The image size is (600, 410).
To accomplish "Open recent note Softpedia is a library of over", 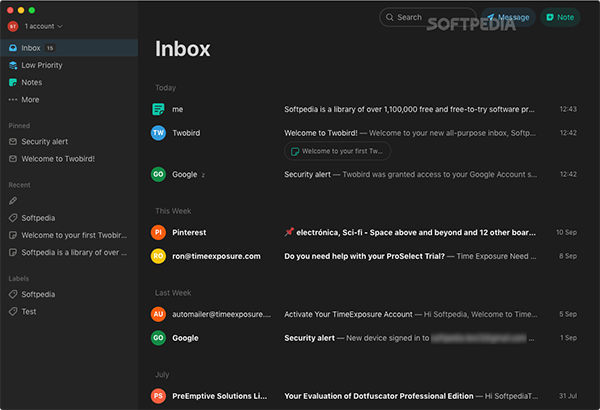I will click(74, 252).
